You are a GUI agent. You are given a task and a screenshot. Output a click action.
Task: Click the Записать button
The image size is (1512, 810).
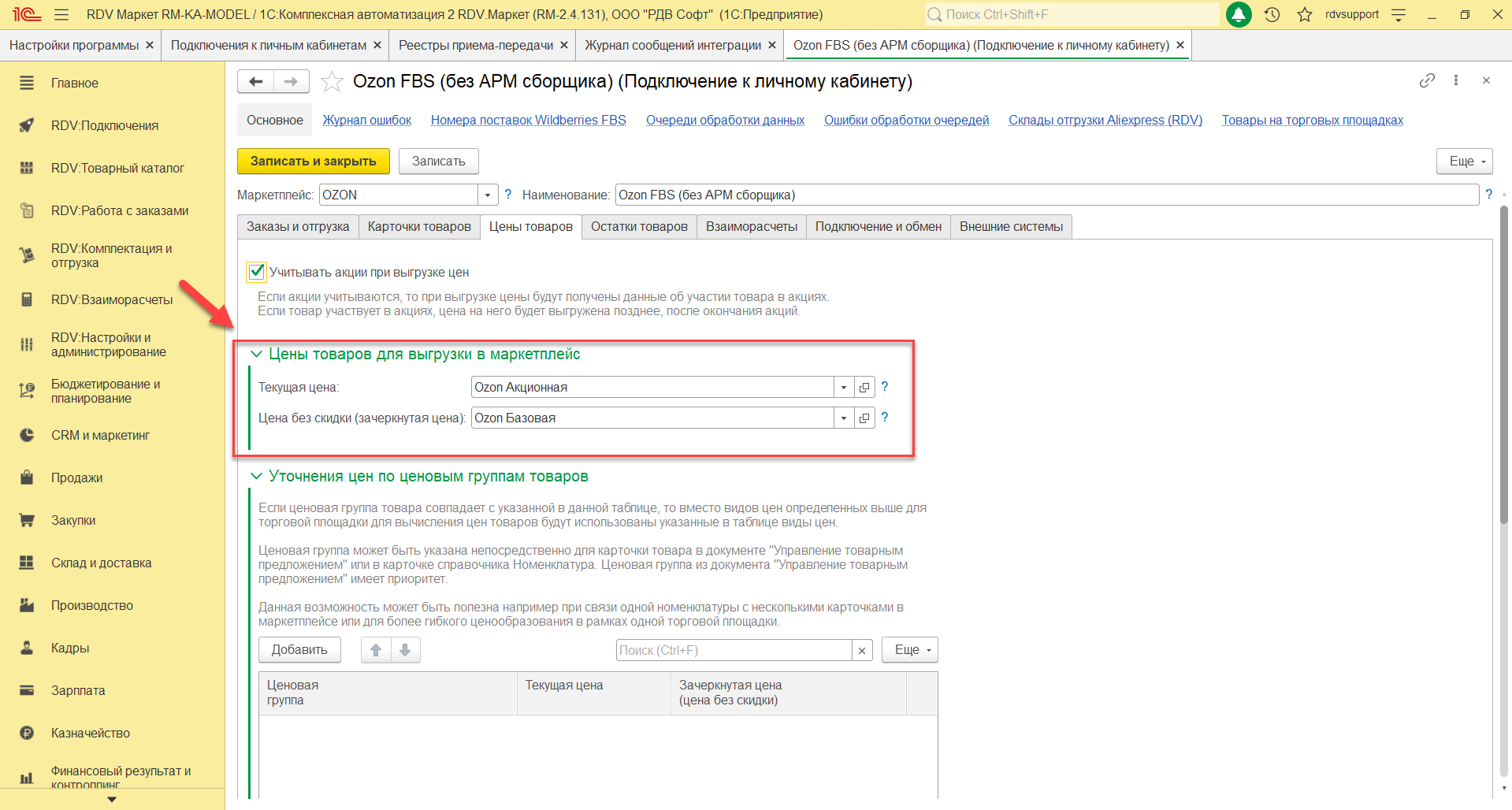pos(439,161)
